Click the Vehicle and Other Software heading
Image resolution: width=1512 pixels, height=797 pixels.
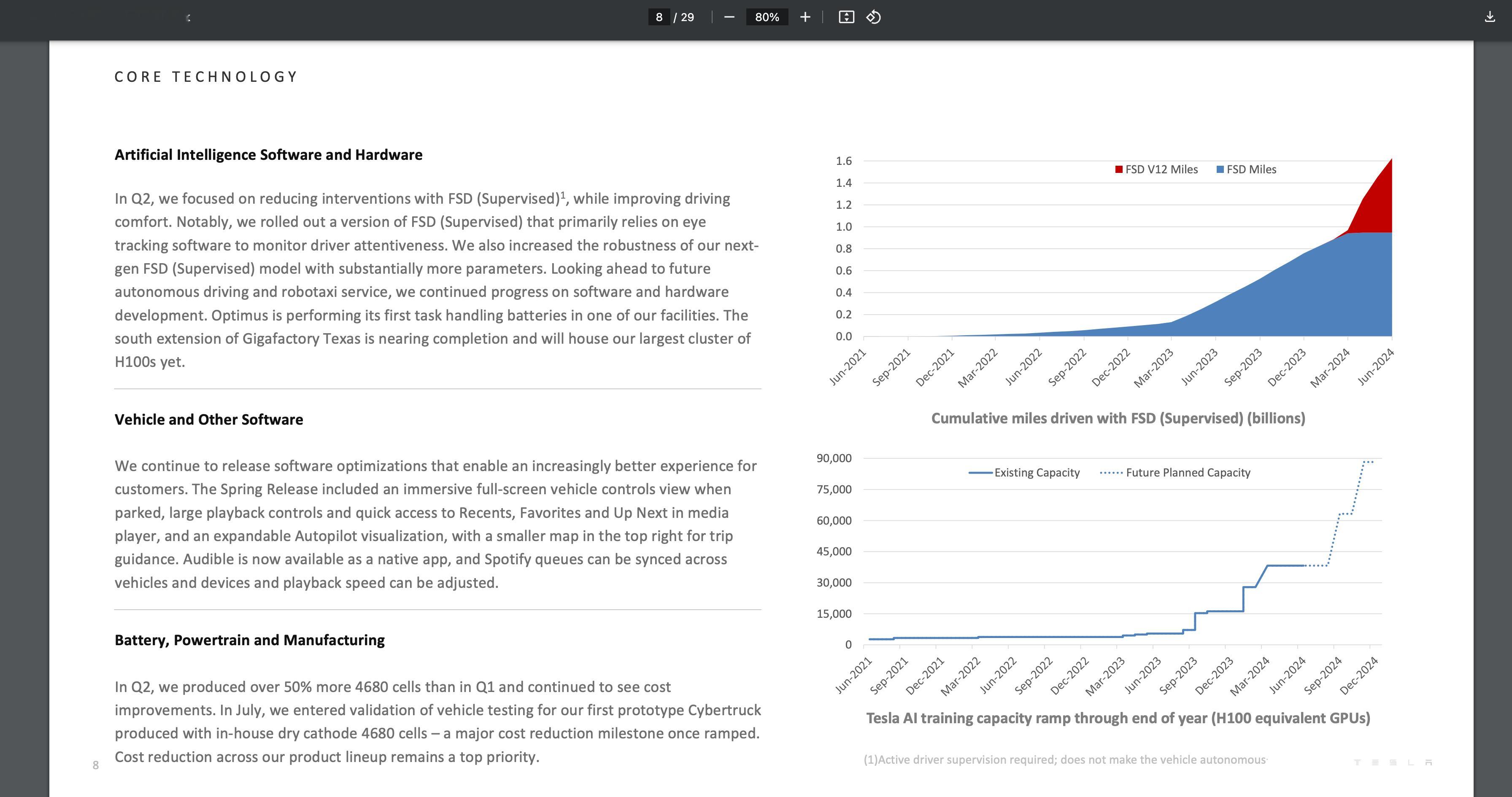point(209,419)
